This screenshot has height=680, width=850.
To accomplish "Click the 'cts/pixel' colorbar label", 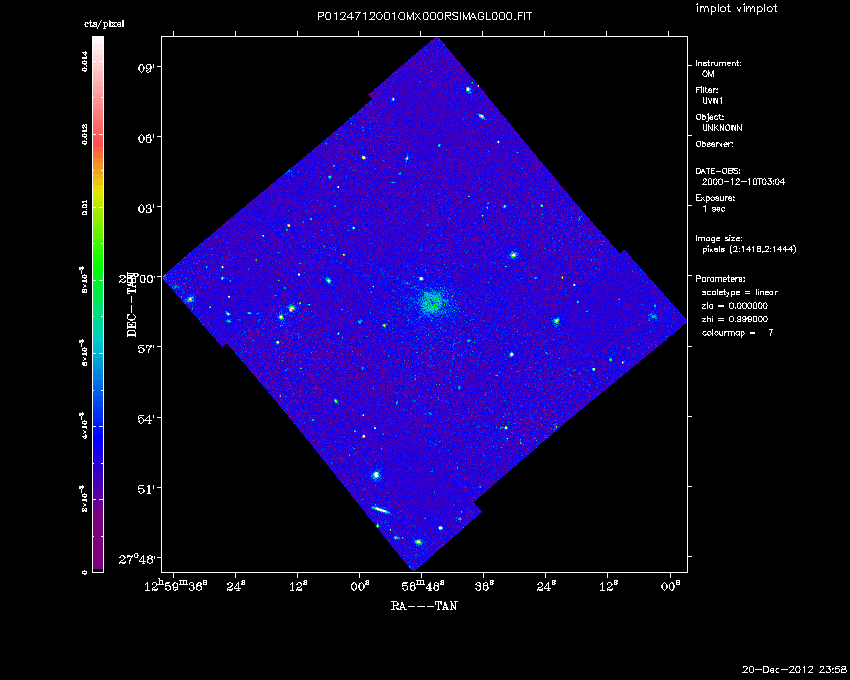I will coord(104,24).
